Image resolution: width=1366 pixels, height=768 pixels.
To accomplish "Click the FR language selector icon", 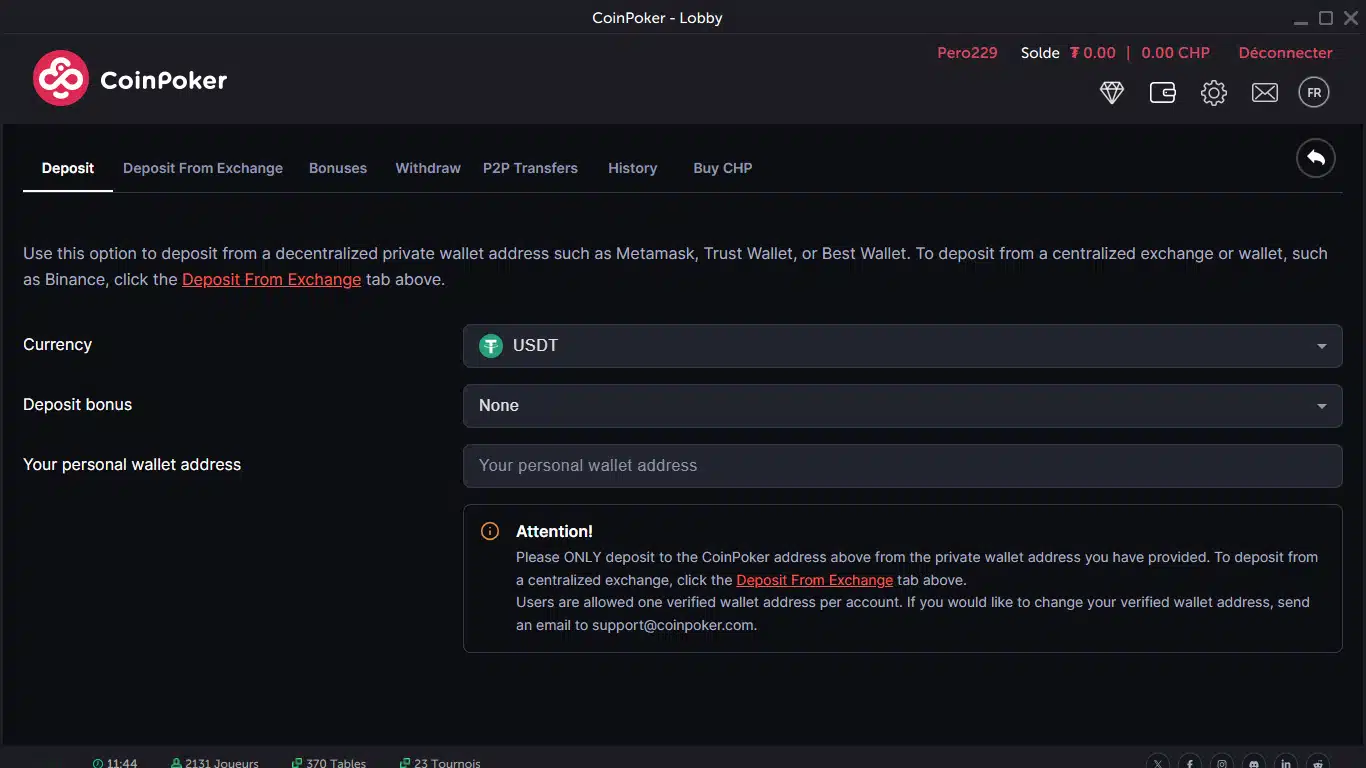I will 1314,93.
